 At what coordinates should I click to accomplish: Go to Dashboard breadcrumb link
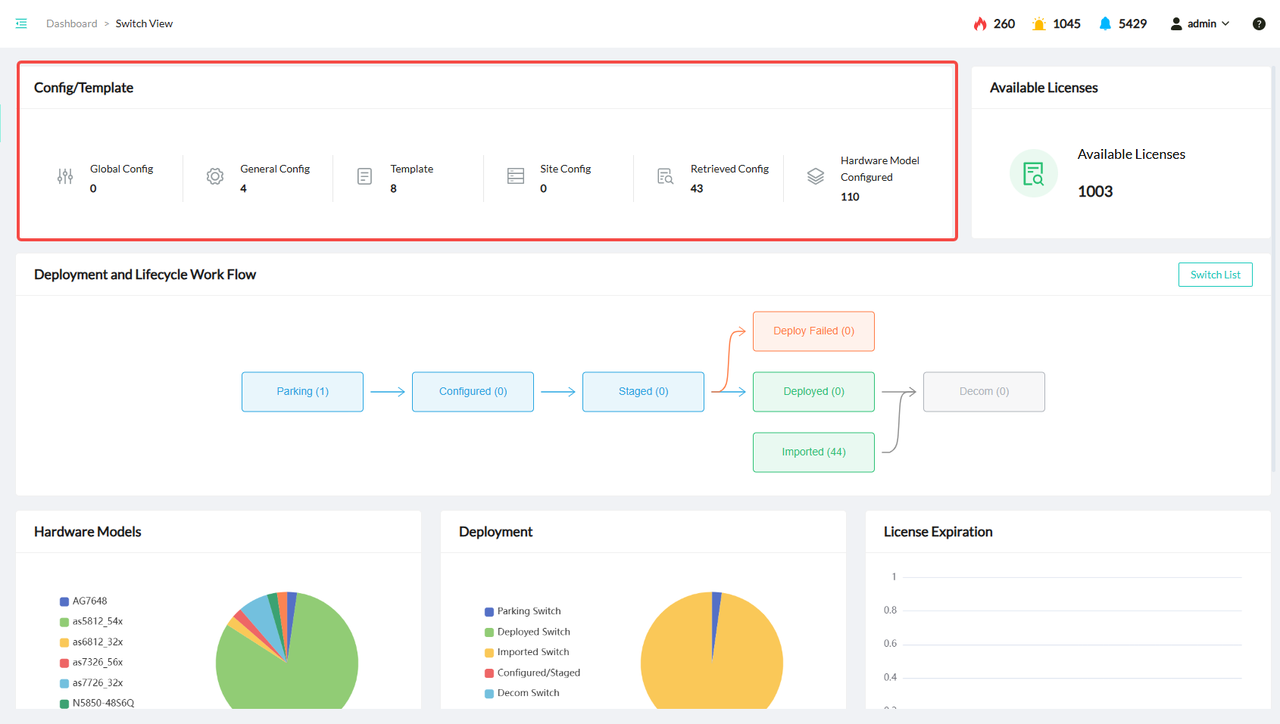(72, 23)
